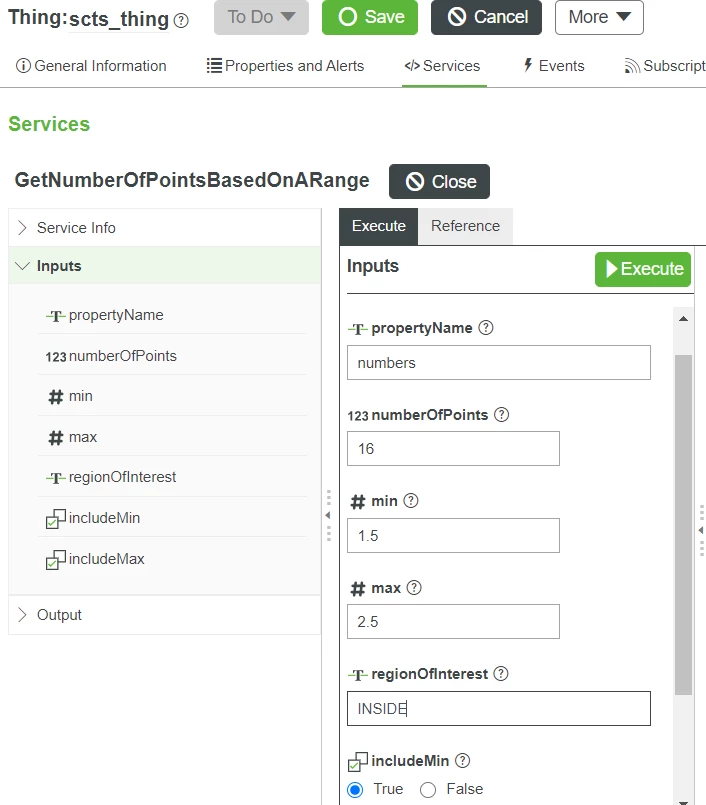Expand the Service Info section
This screenshot has height=805, width=706.
pyautogui.click(x=164, y=227)
